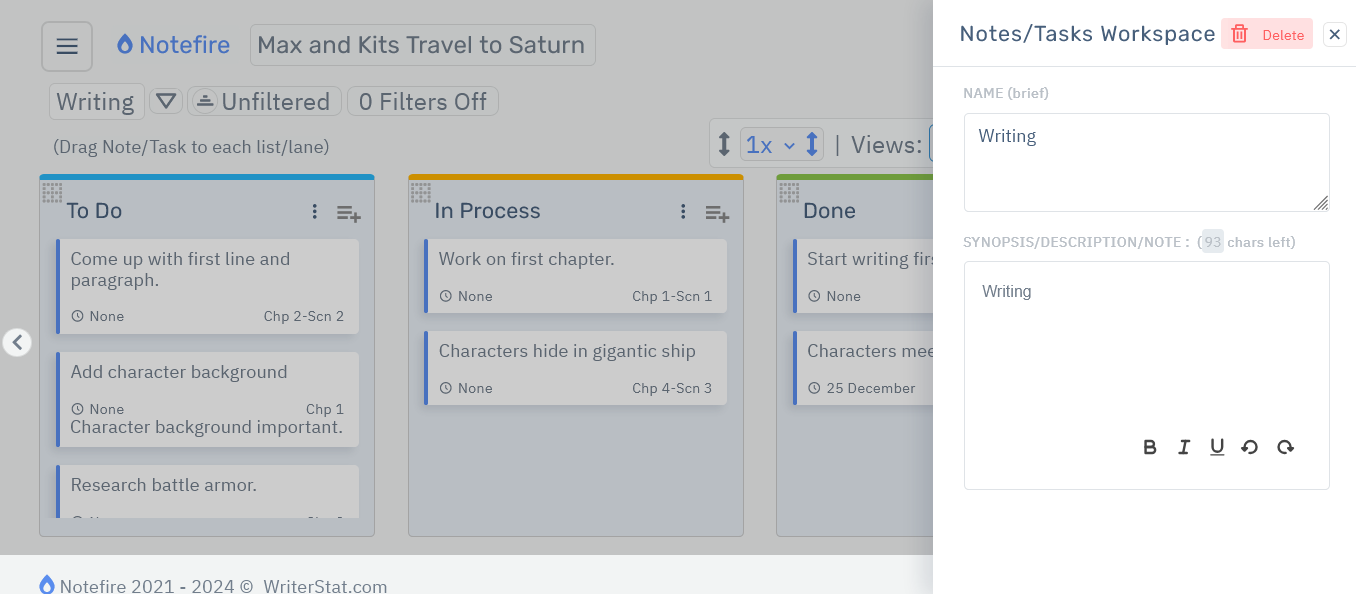Undo changes in the synopsis editor
The height and width of the screenshot is (594, 1357).
coord(1249,447)
